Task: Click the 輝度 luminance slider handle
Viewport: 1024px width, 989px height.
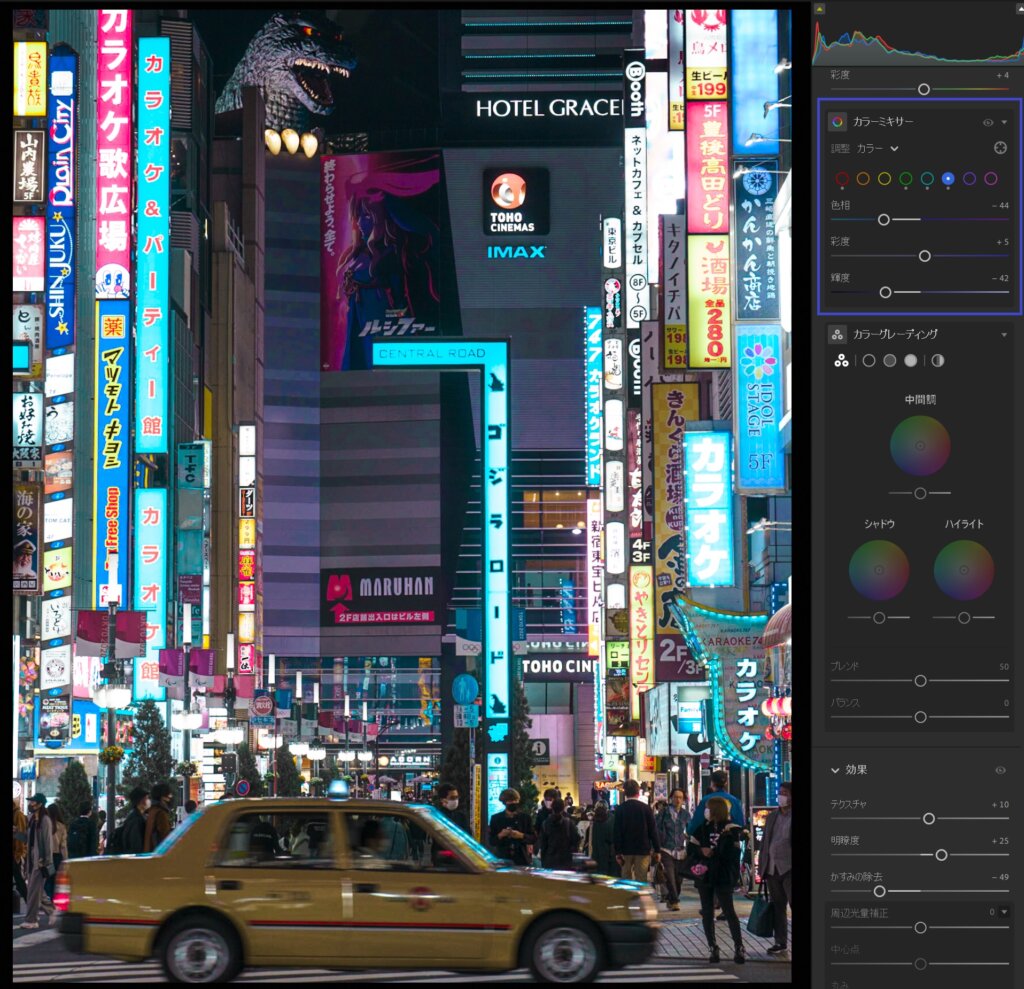Action: 886,293
